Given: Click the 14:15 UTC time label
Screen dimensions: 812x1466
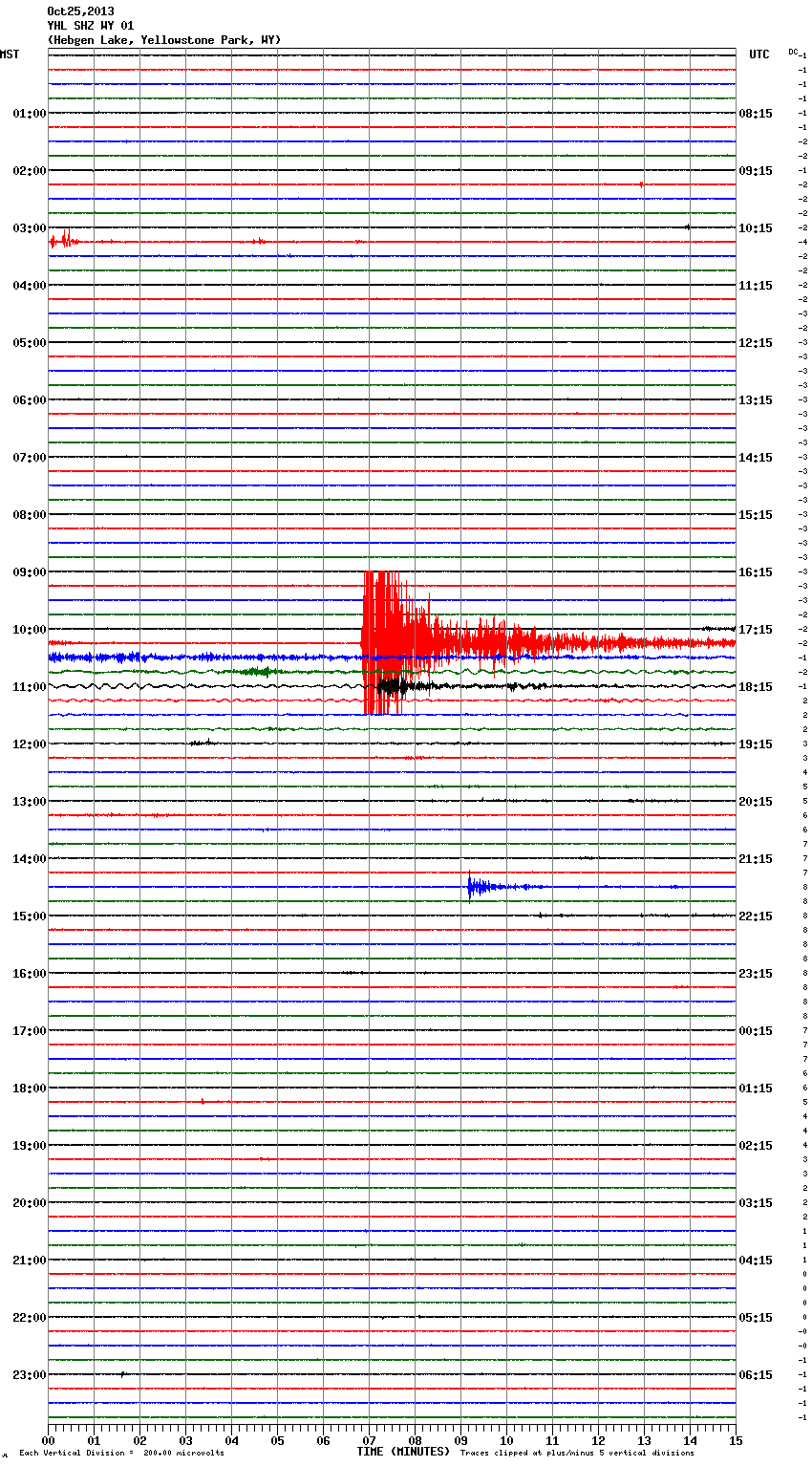Looking at the screenshot, I should point(756,458).
